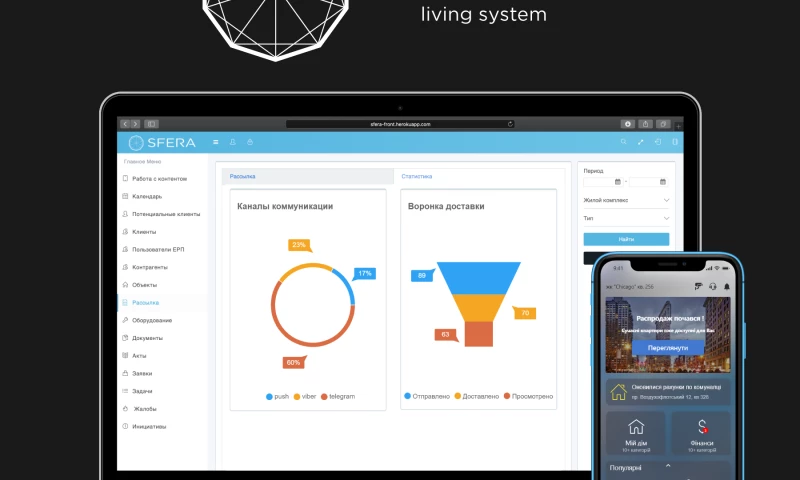
Task: Click the SFERA logo
Action: point(162,143)
